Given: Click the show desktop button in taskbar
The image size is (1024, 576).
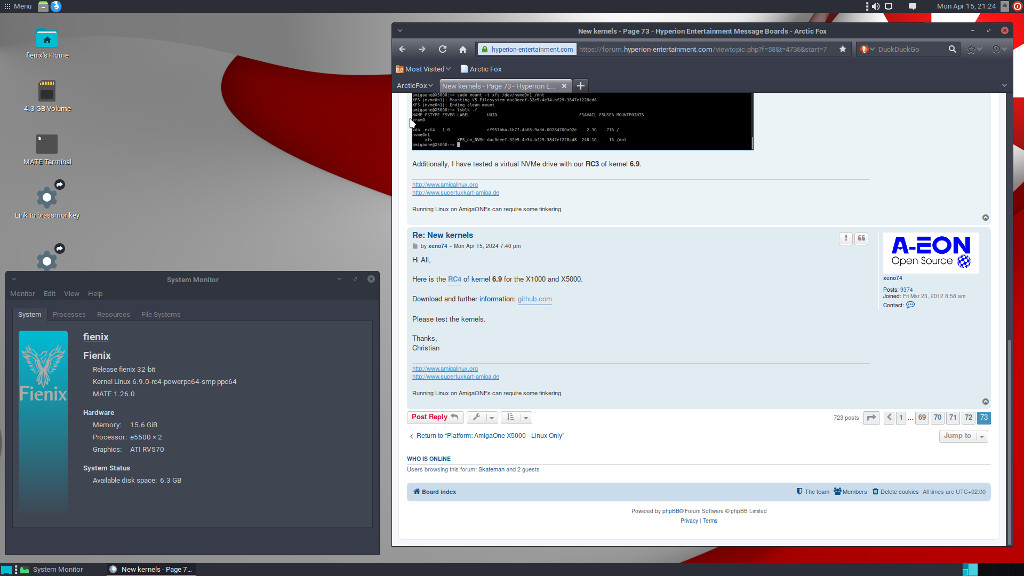Looking at the screenshot, I should click(x=6, y=569).
